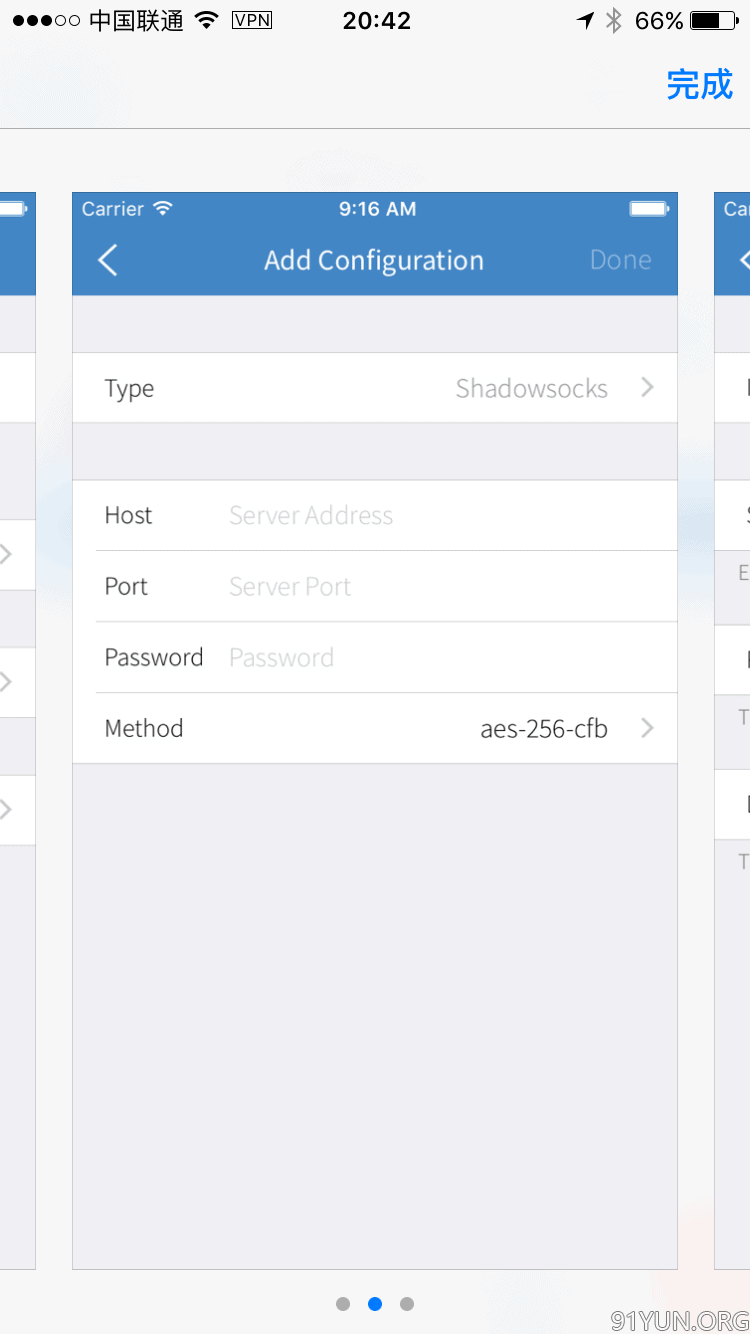Tap 完成 to finish viewing
750x1334 pixels.
(699, 85)
